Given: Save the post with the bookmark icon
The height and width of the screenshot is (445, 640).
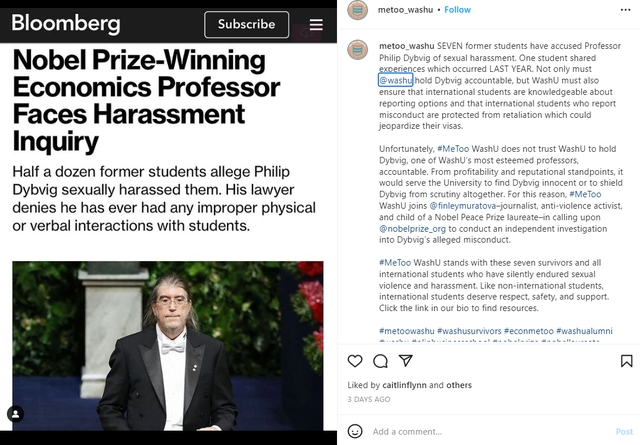Looking at the screenshot, I should pyautogui.click(x=627, y=361).
